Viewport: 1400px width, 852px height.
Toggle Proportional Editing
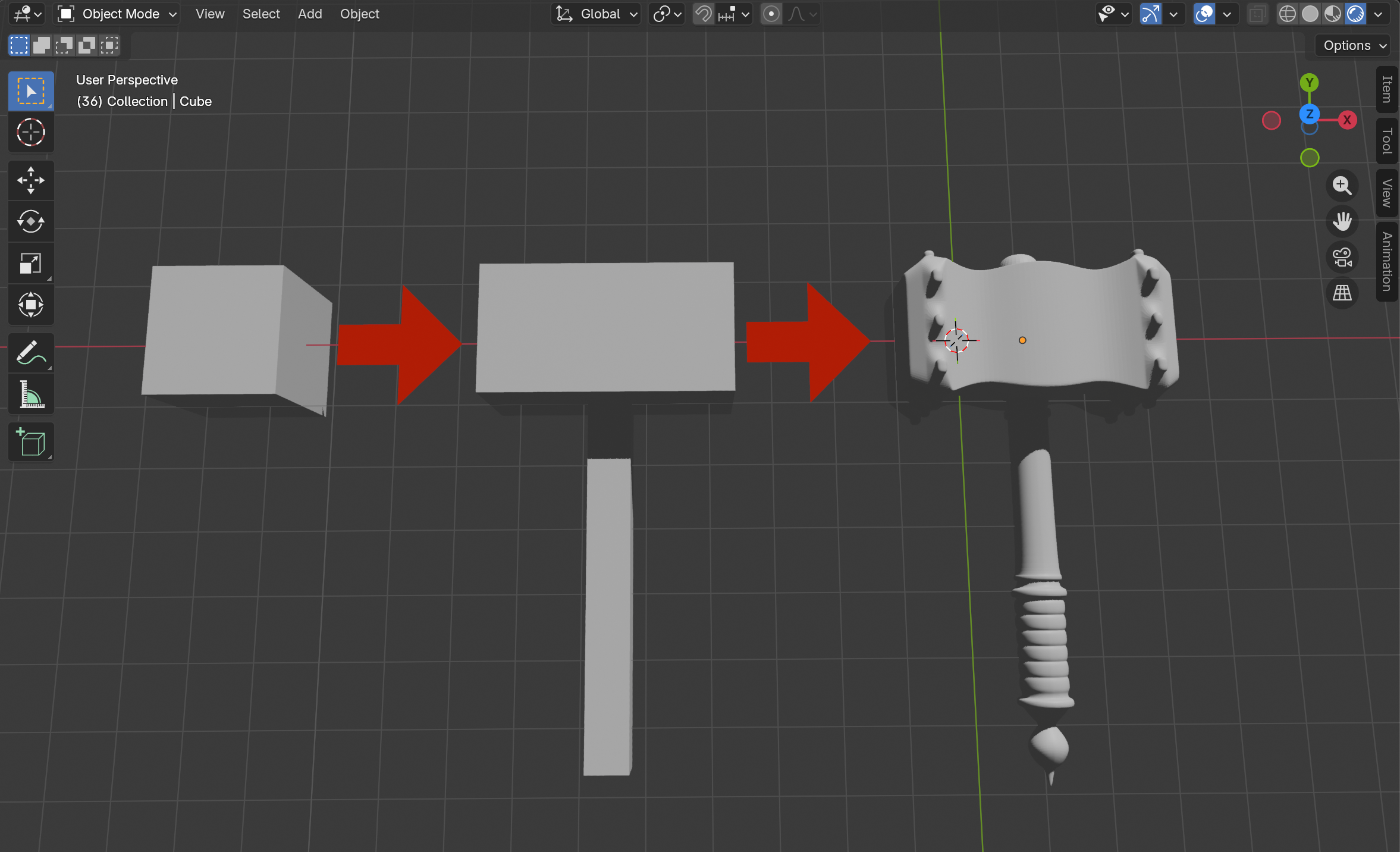771,14
